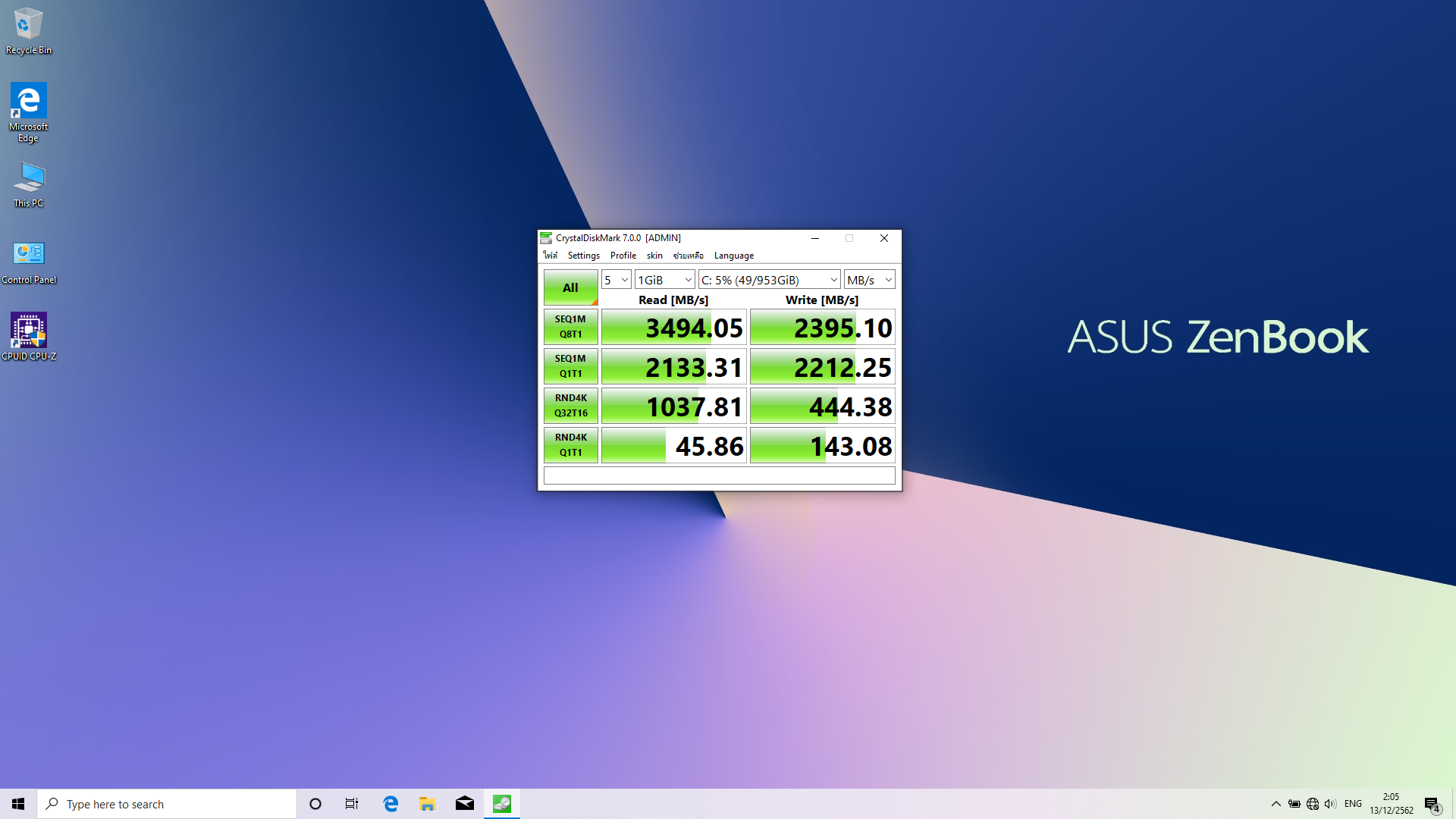Click the empty comment field below results

720,475
